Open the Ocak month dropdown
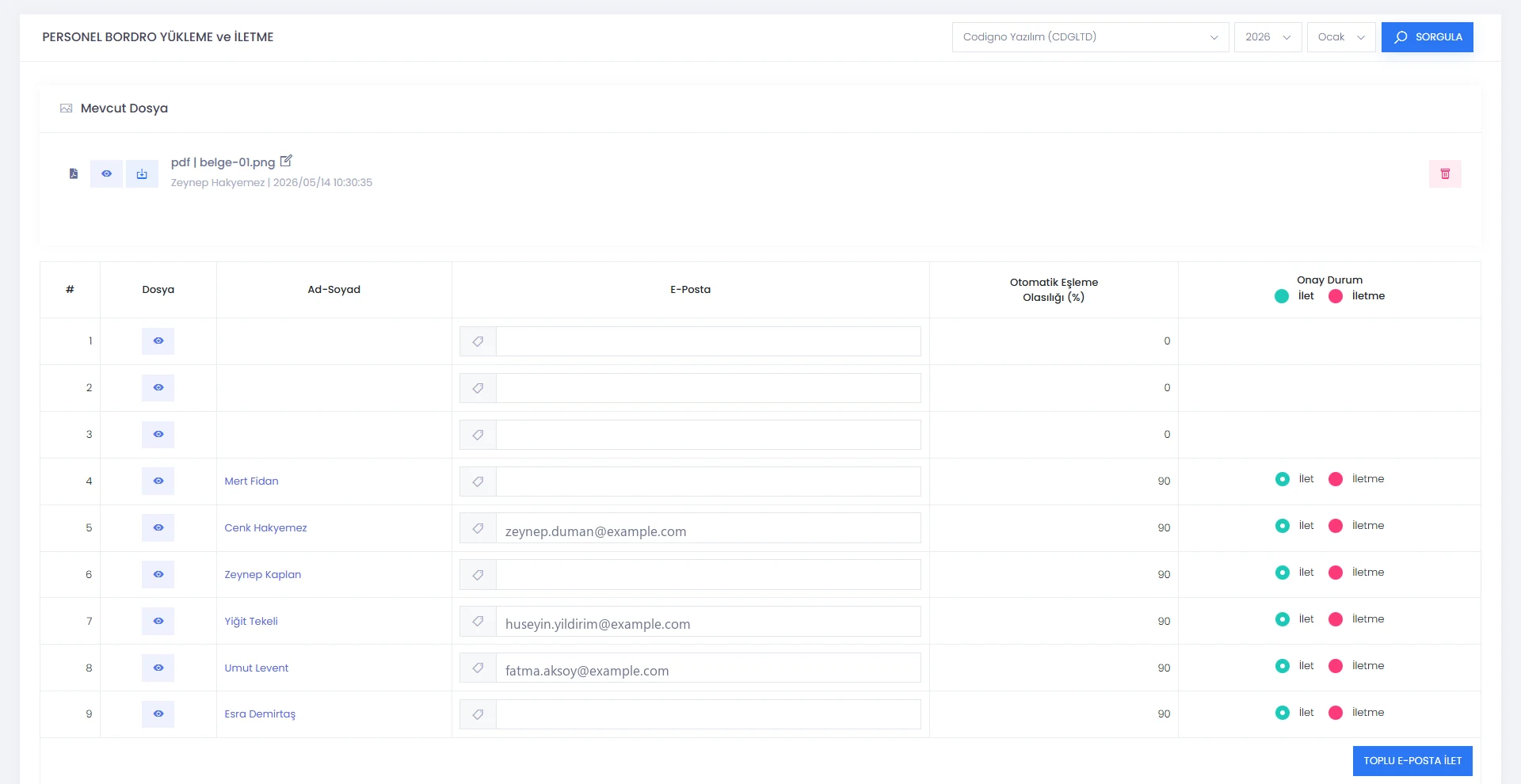The width and height of the screenshot is (1521, 784). click(x=1341, y=37)
